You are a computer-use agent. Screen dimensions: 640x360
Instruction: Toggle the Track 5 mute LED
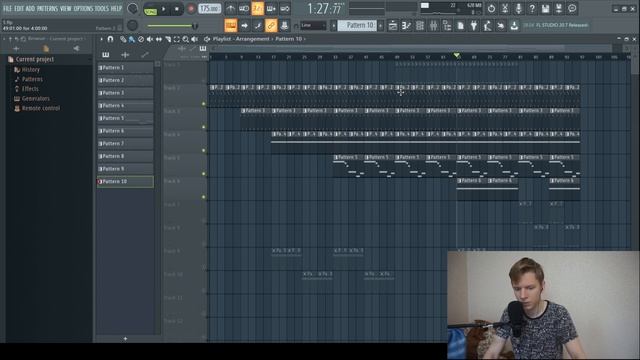tap(204, 174)
